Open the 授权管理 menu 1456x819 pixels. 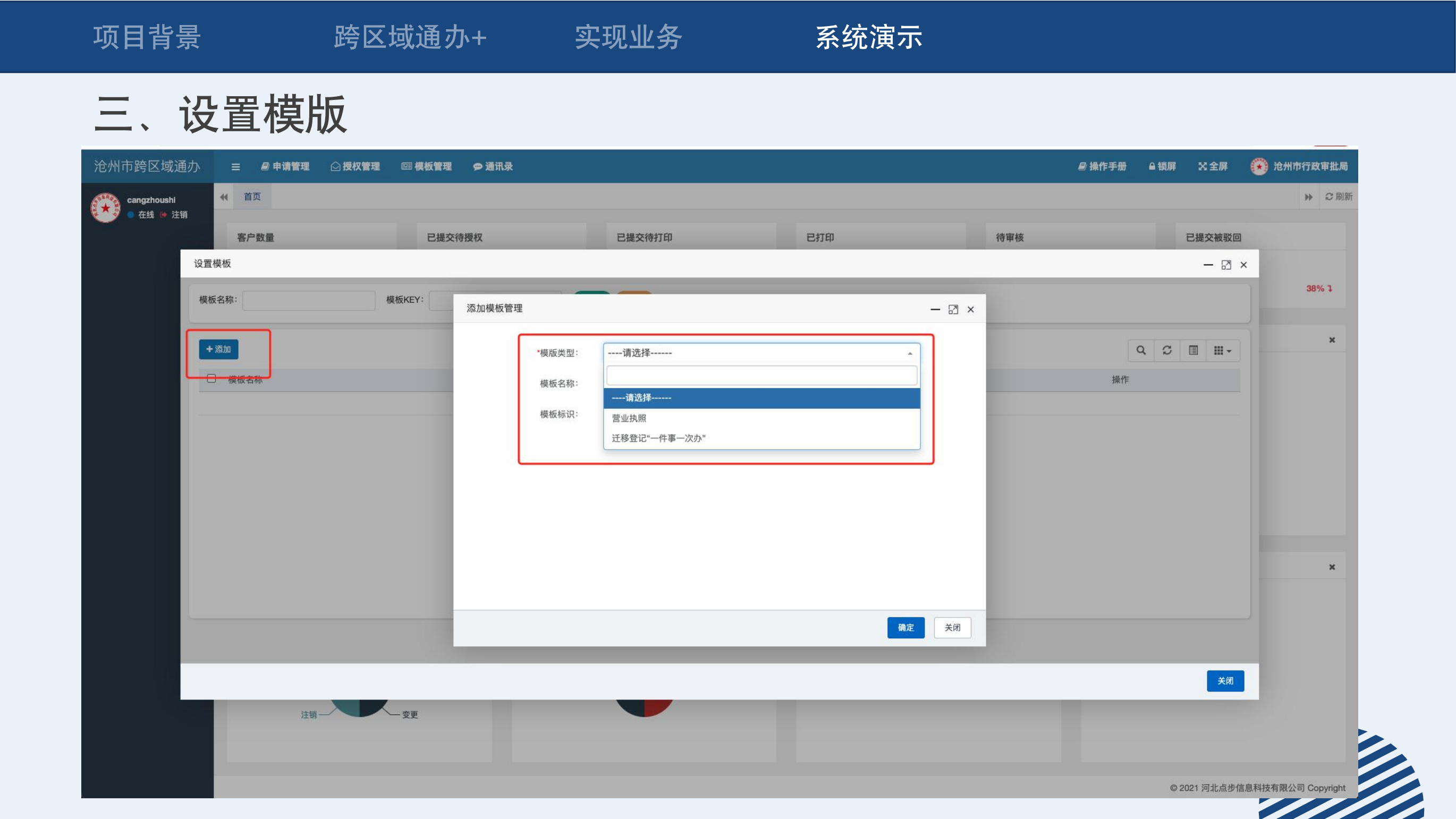click(355, 166)
